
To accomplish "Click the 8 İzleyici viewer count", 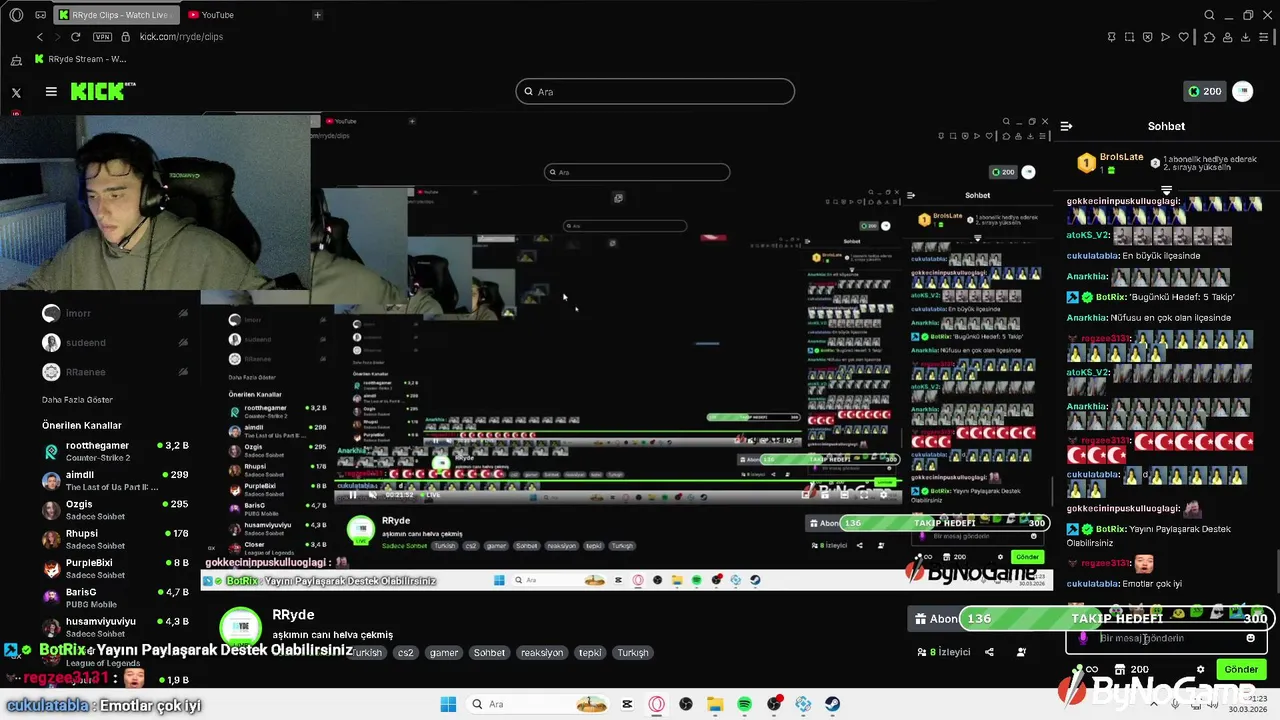I will pos(944,652).
